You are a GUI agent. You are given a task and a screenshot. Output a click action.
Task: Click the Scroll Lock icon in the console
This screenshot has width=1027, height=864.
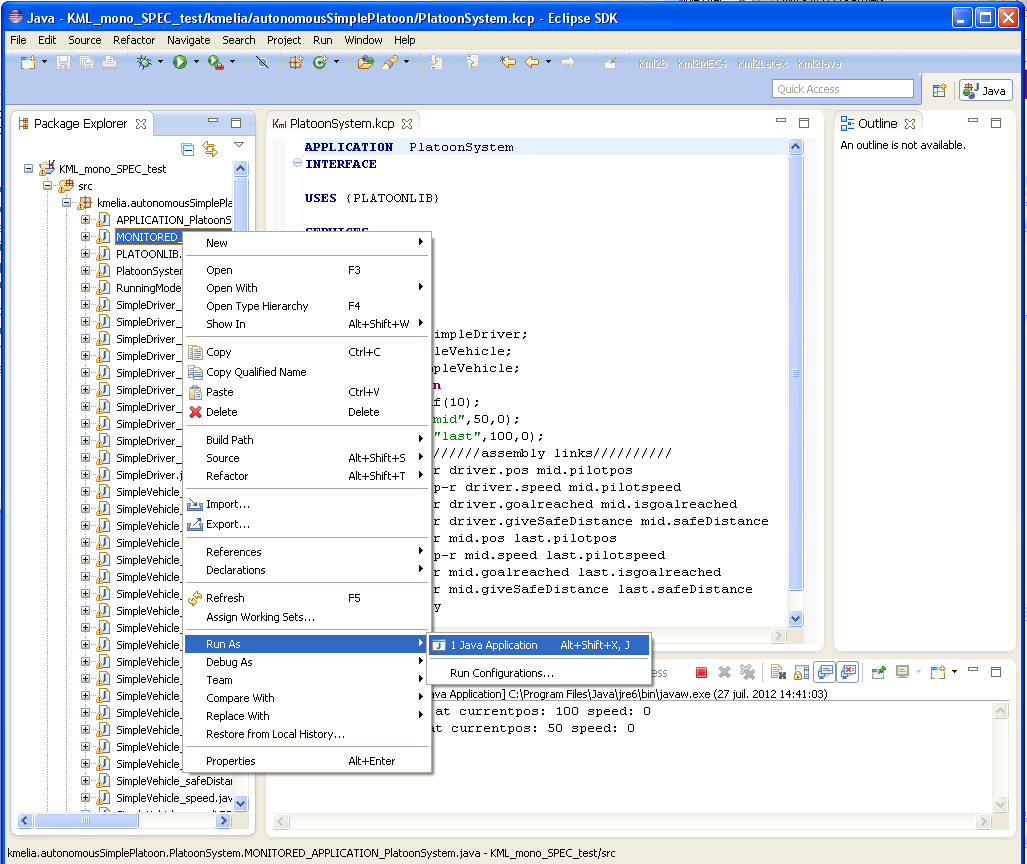[801, 673]
